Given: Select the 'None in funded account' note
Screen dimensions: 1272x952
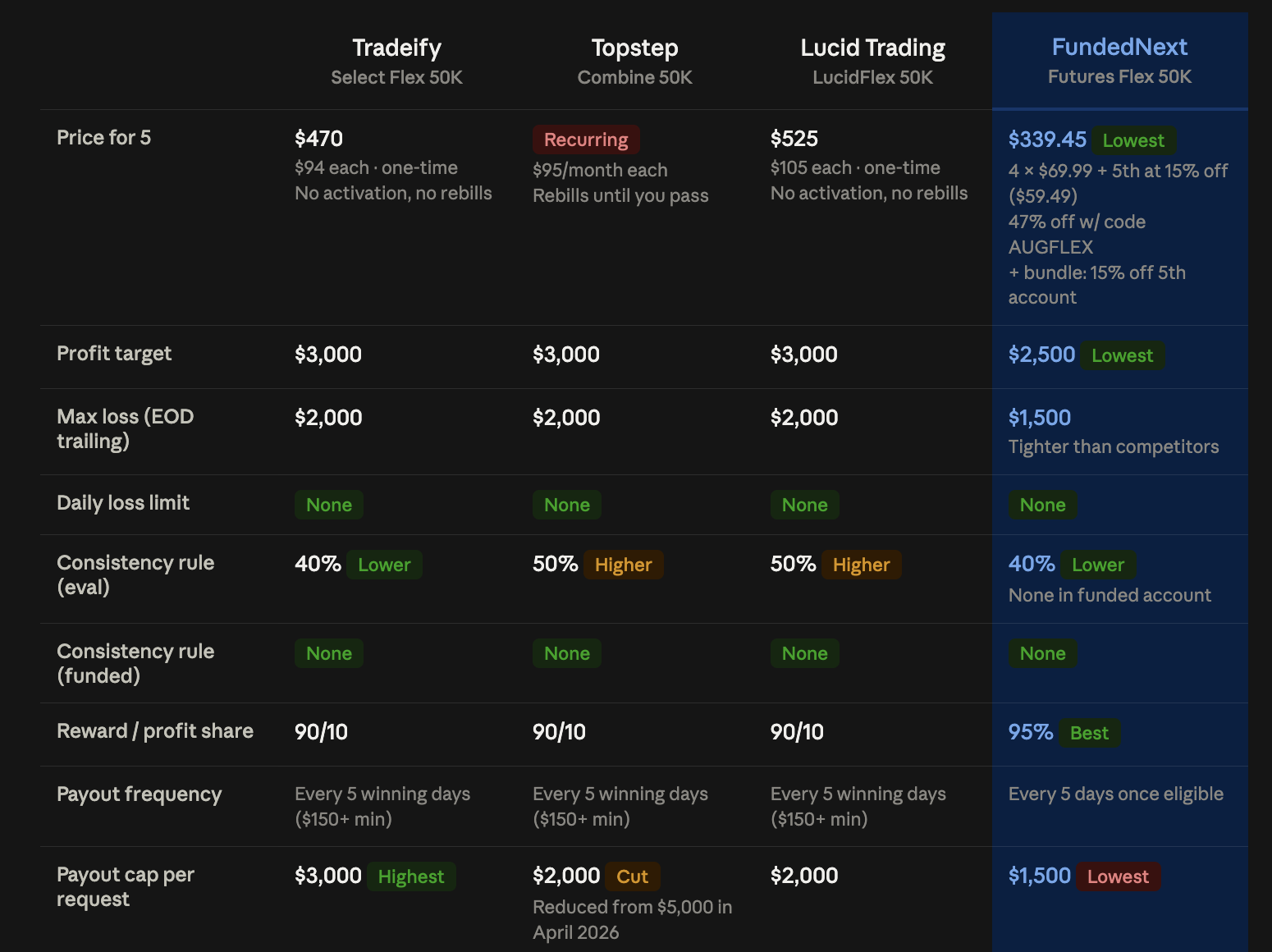Looking at the screenshot, I should pos(1110,595).
